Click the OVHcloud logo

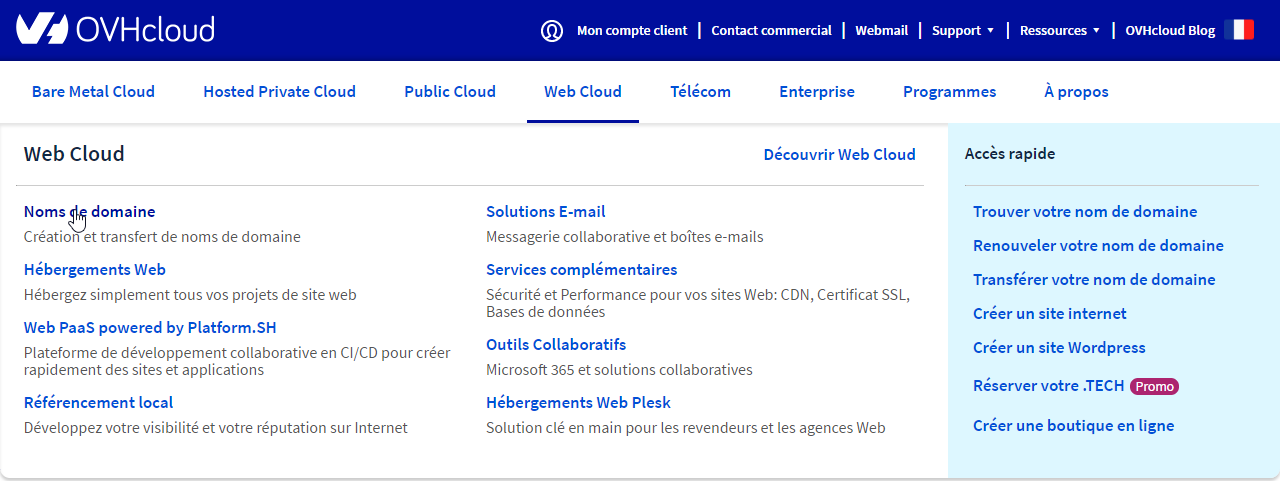116,29
